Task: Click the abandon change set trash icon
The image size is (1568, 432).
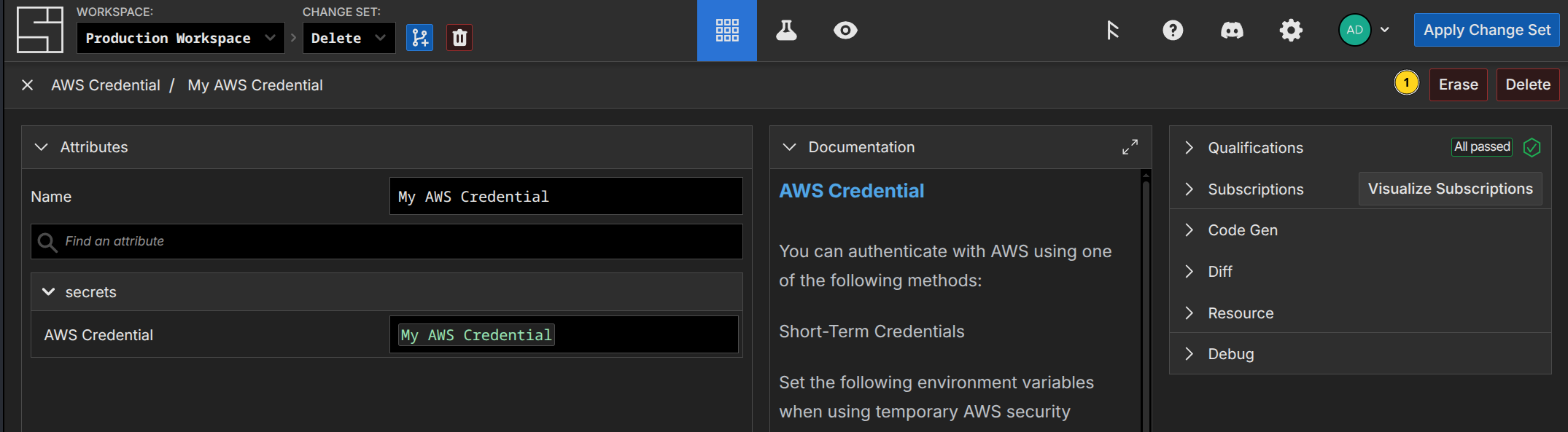Action: click(x=459, y=38)
